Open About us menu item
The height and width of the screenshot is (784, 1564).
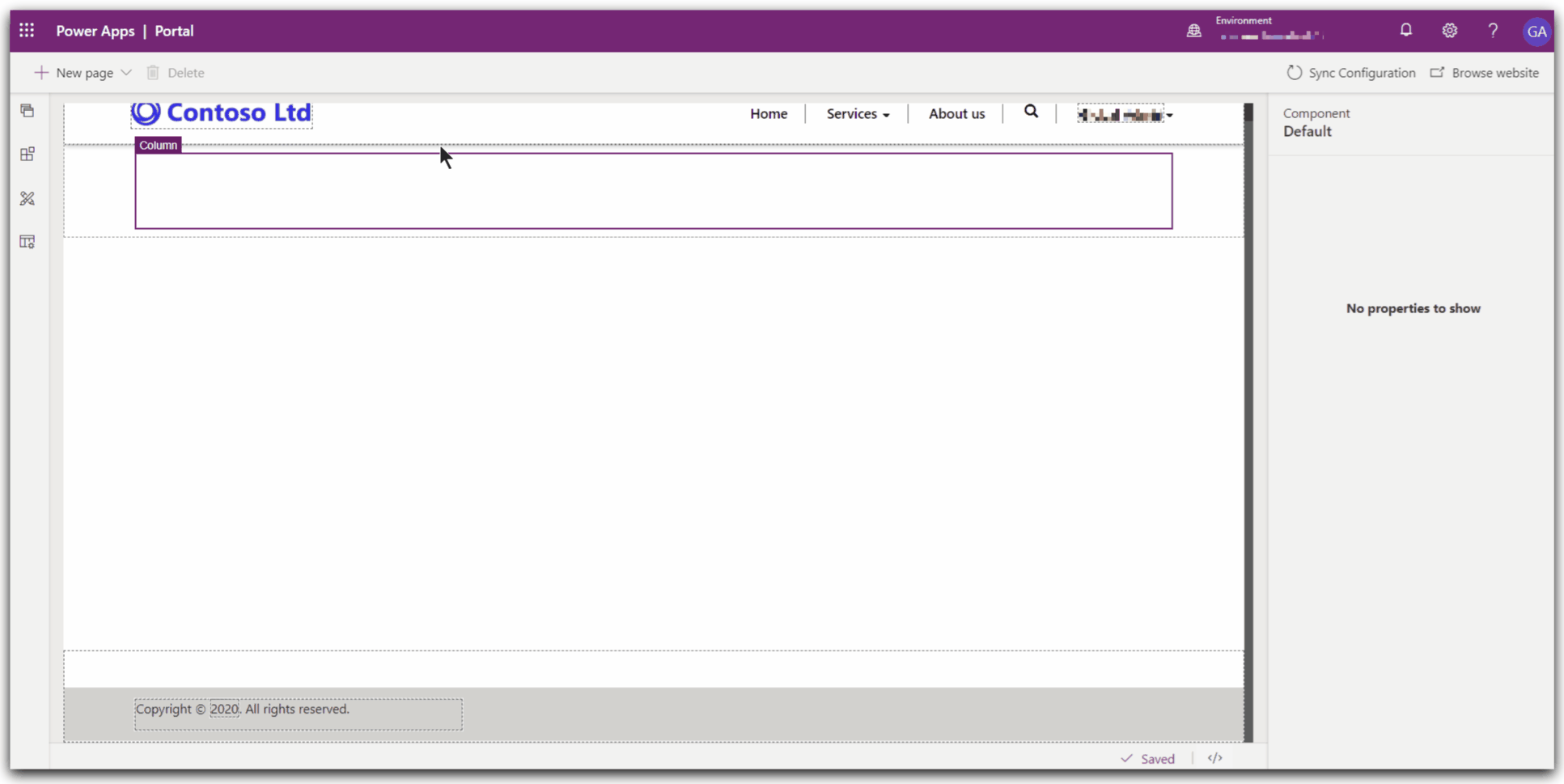pos(956,114)
